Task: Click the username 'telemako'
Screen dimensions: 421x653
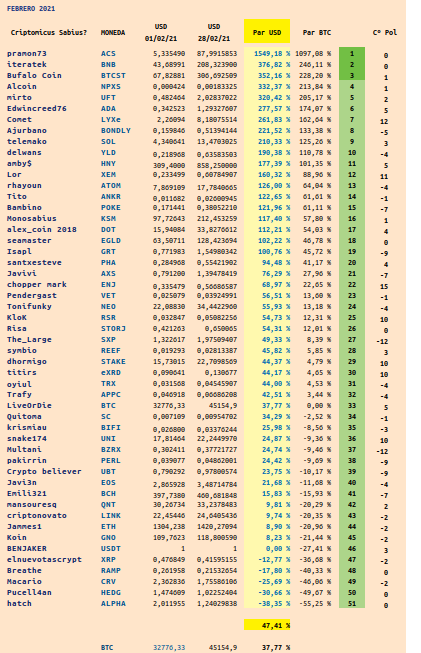Action: pos(27,142)
